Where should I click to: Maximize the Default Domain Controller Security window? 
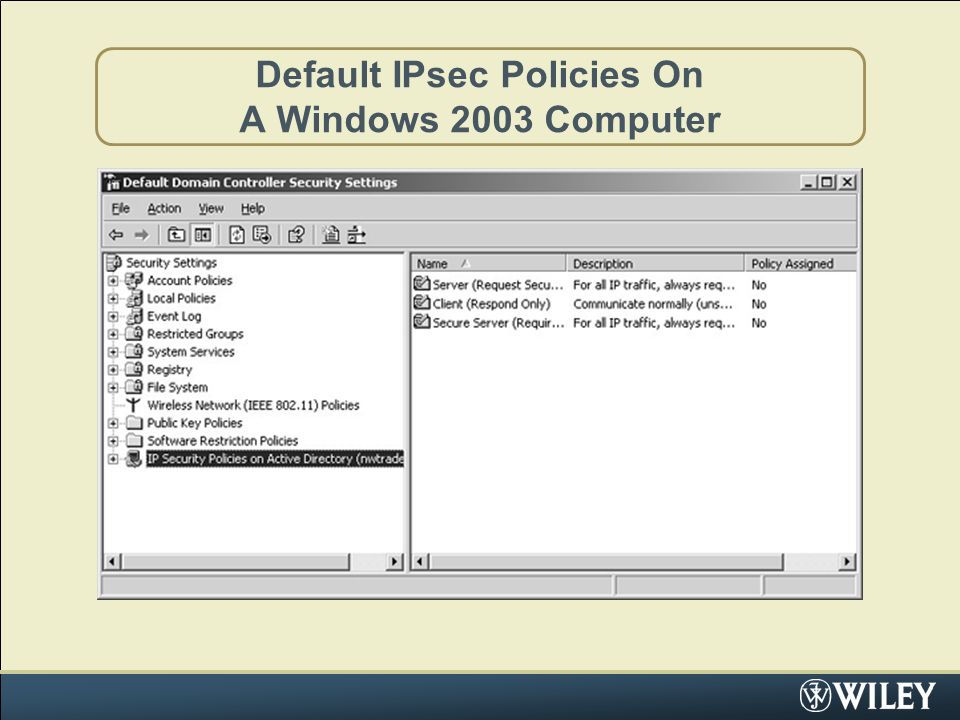pyautogui.click(x=827, y=182)
